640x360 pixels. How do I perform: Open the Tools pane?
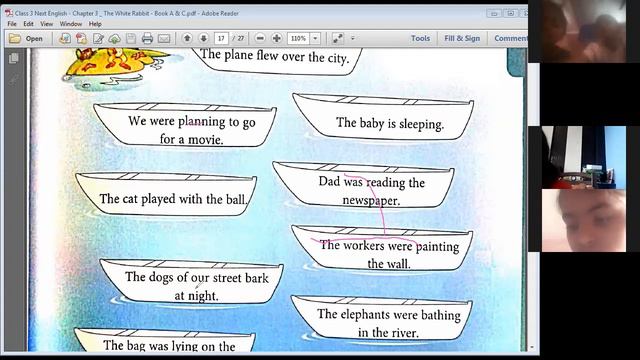(x=420, y=38)
